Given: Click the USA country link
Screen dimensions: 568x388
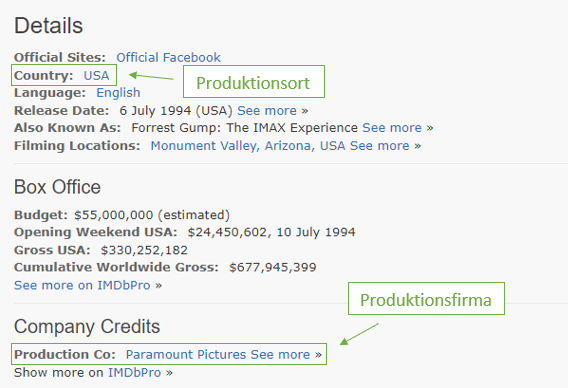Looking at the screenshot, I should click(96, 75).
